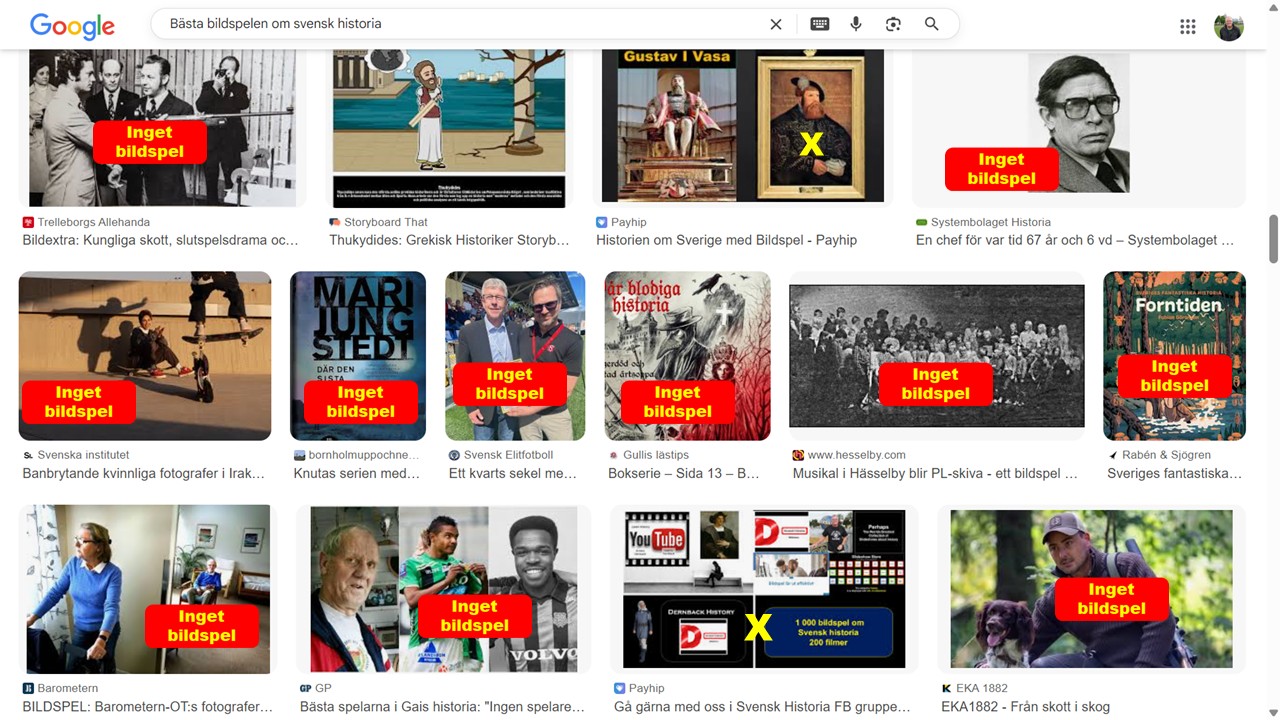Click the search box with the query text
1280x720 pixels.
coord(460,24)
